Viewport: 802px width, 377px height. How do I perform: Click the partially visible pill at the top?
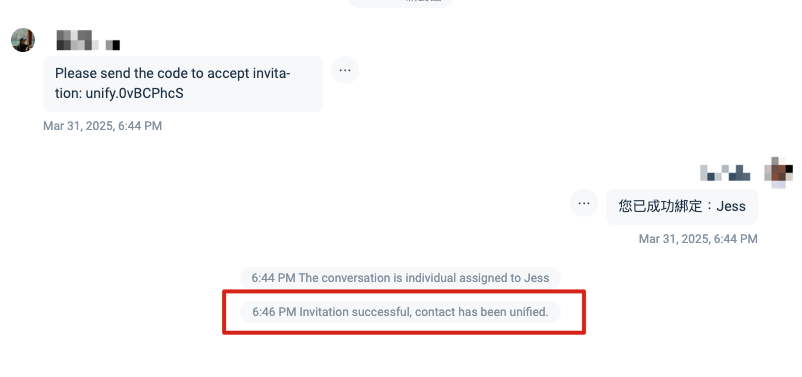(400, 3)
